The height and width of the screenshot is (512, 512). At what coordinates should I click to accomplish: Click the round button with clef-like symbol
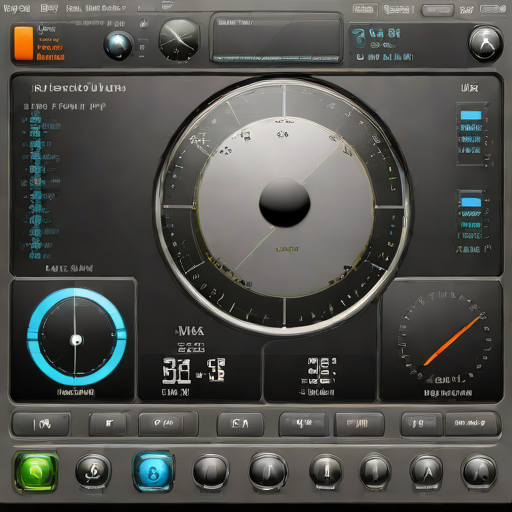tap(93, 471)
